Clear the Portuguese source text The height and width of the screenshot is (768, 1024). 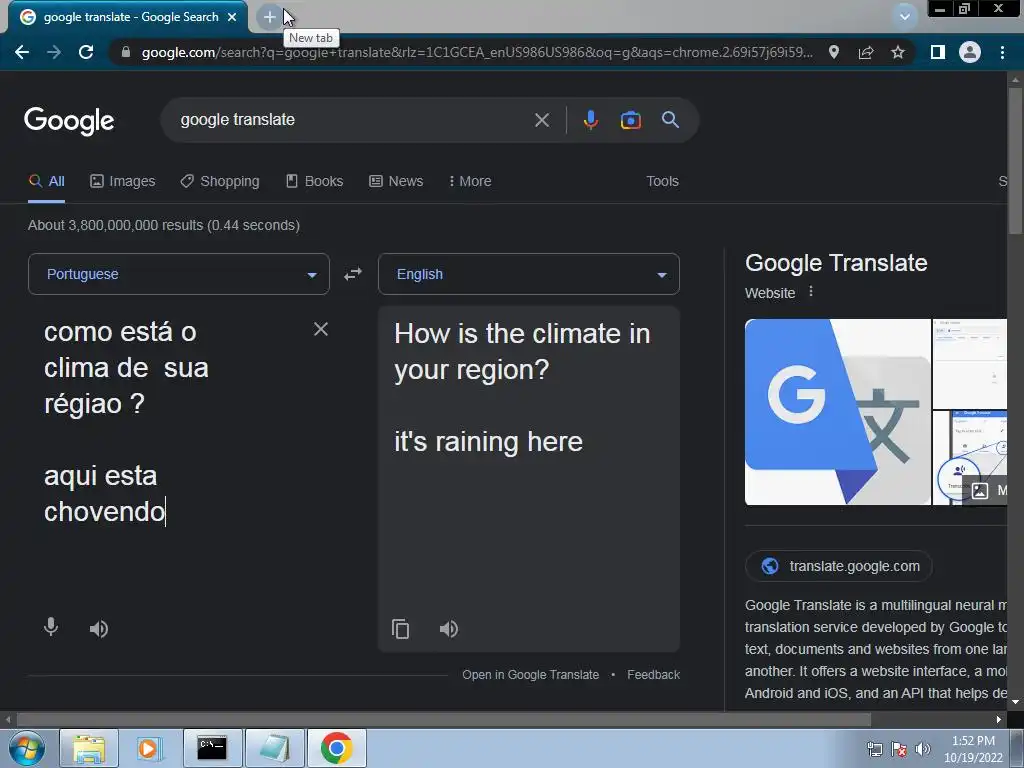321,329
